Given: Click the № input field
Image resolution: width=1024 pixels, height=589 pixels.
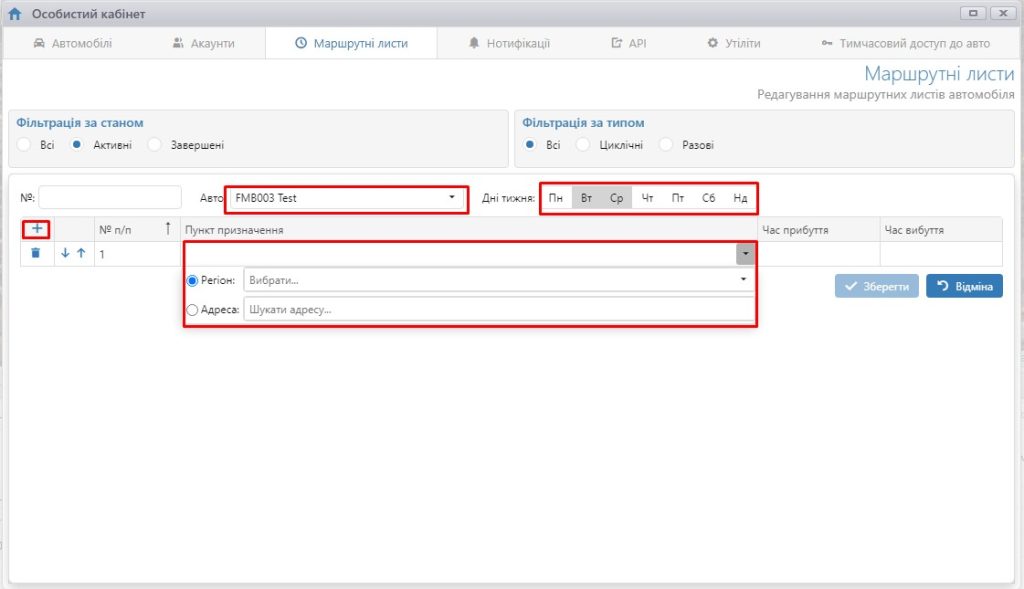Looking at the screenshot, I should coord(110,197).
